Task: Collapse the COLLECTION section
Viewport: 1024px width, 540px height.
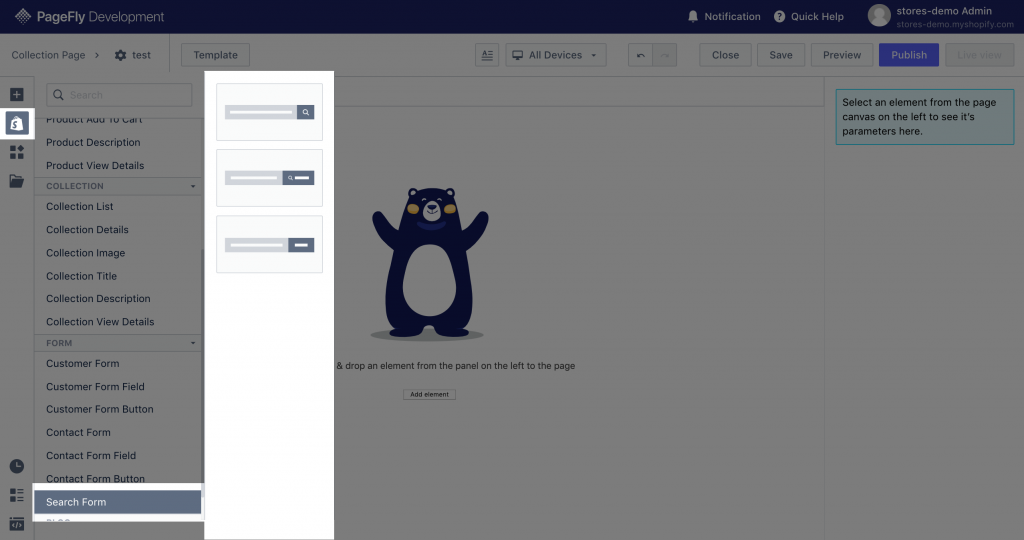Action: 193,186
